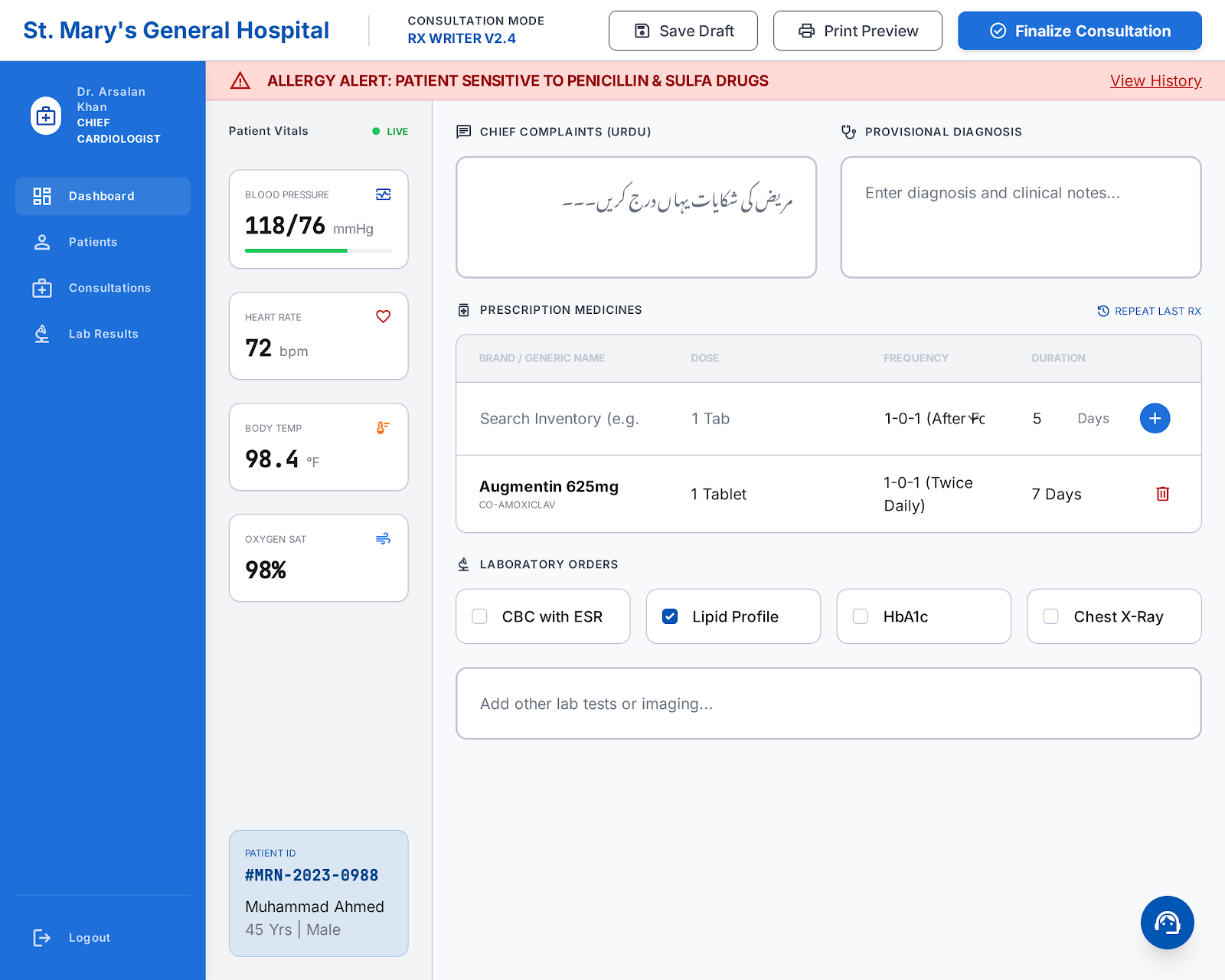Click the chief complaints Urdu text area
Screen dimensions: 1225x980
point(636,217)
